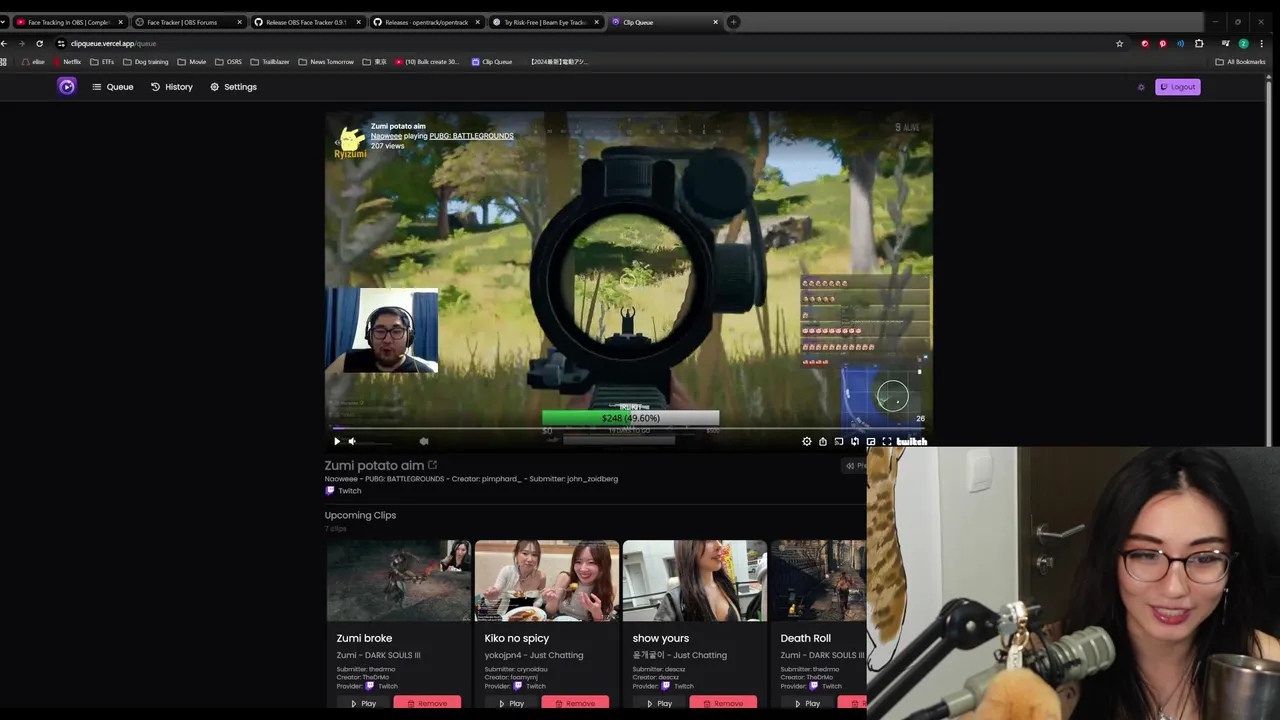
Task: Click Twitch provider icon on Zumi broke card
Action: (370, 686)
